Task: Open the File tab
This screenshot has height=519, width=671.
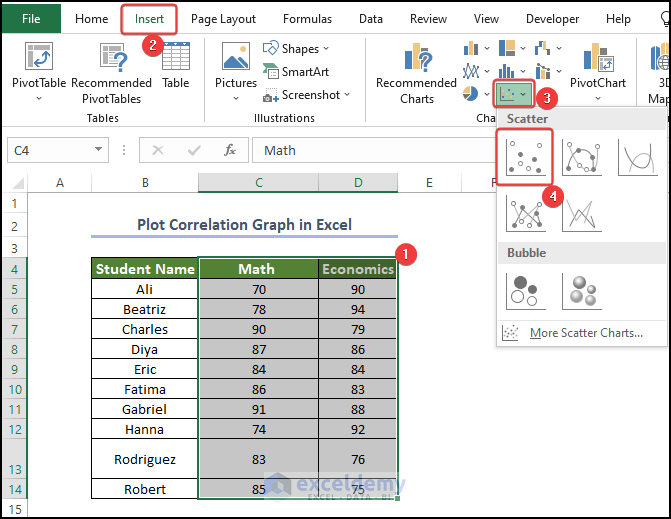Action: [x=31, y=18]
